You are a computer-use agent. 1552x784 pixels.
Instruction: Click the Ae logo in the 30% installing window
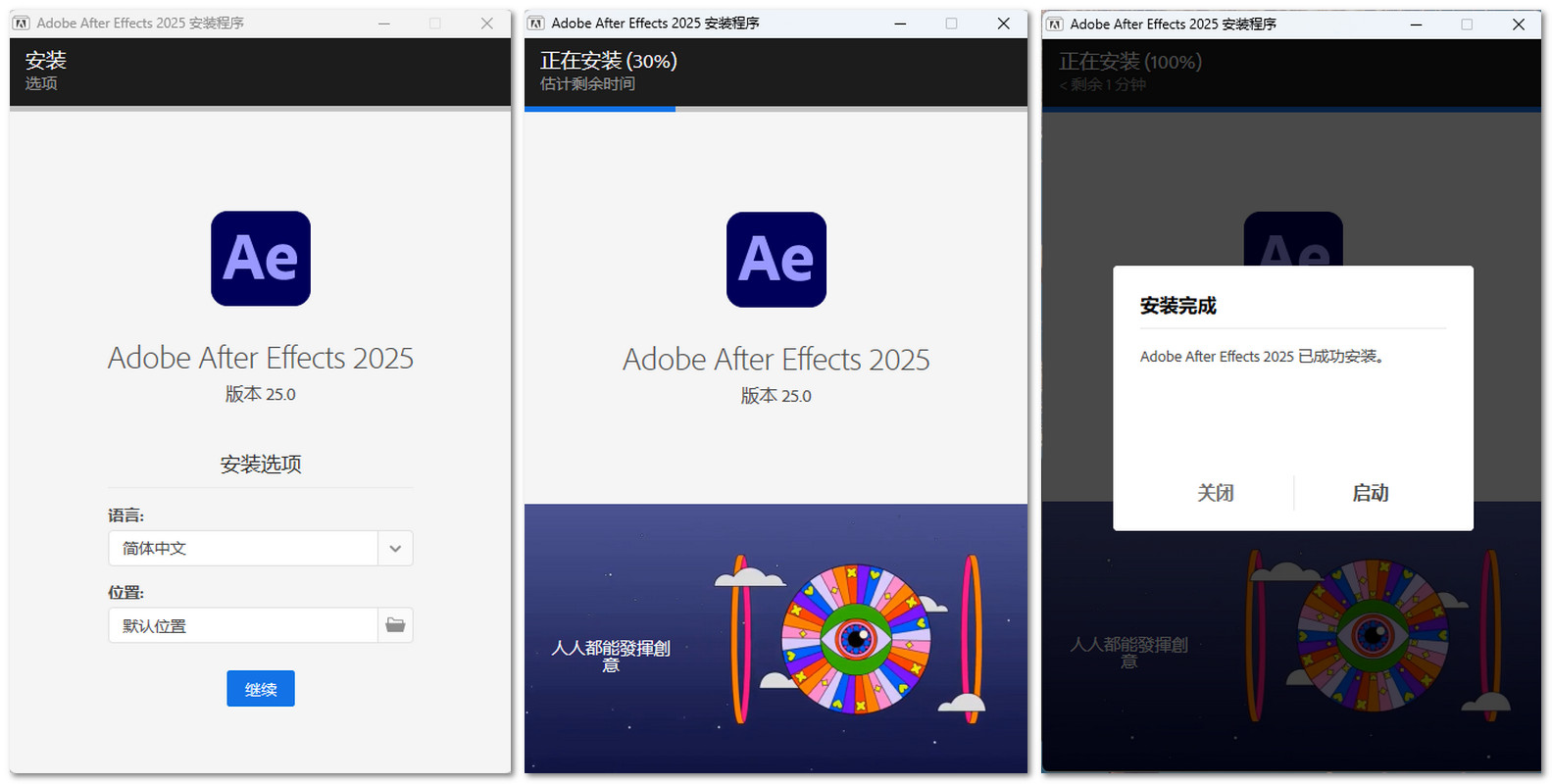tap(776, 260)
